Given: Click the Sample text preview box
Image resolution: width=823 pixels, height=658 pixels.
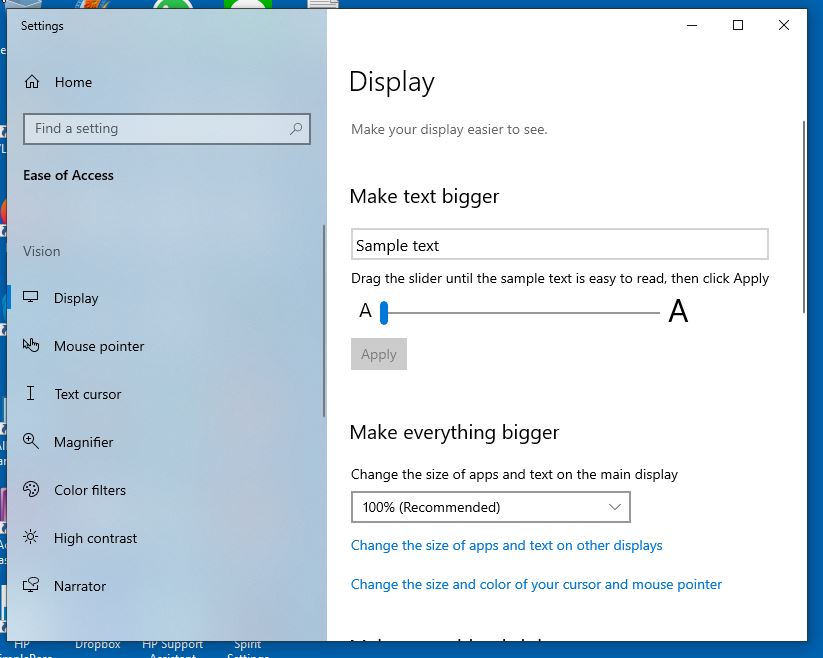Looking at the screenshot, I should coord(559,245).
